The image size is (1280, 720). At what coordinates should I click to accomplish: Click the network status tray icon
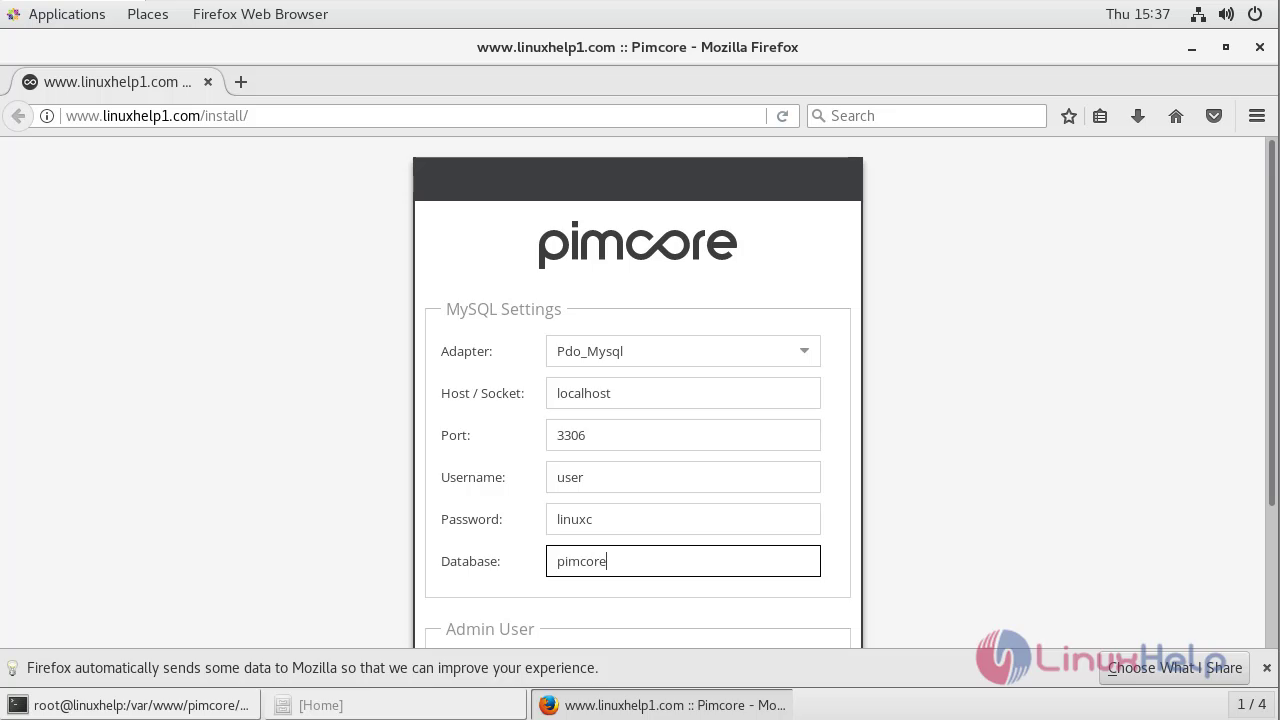[1198, 14]
